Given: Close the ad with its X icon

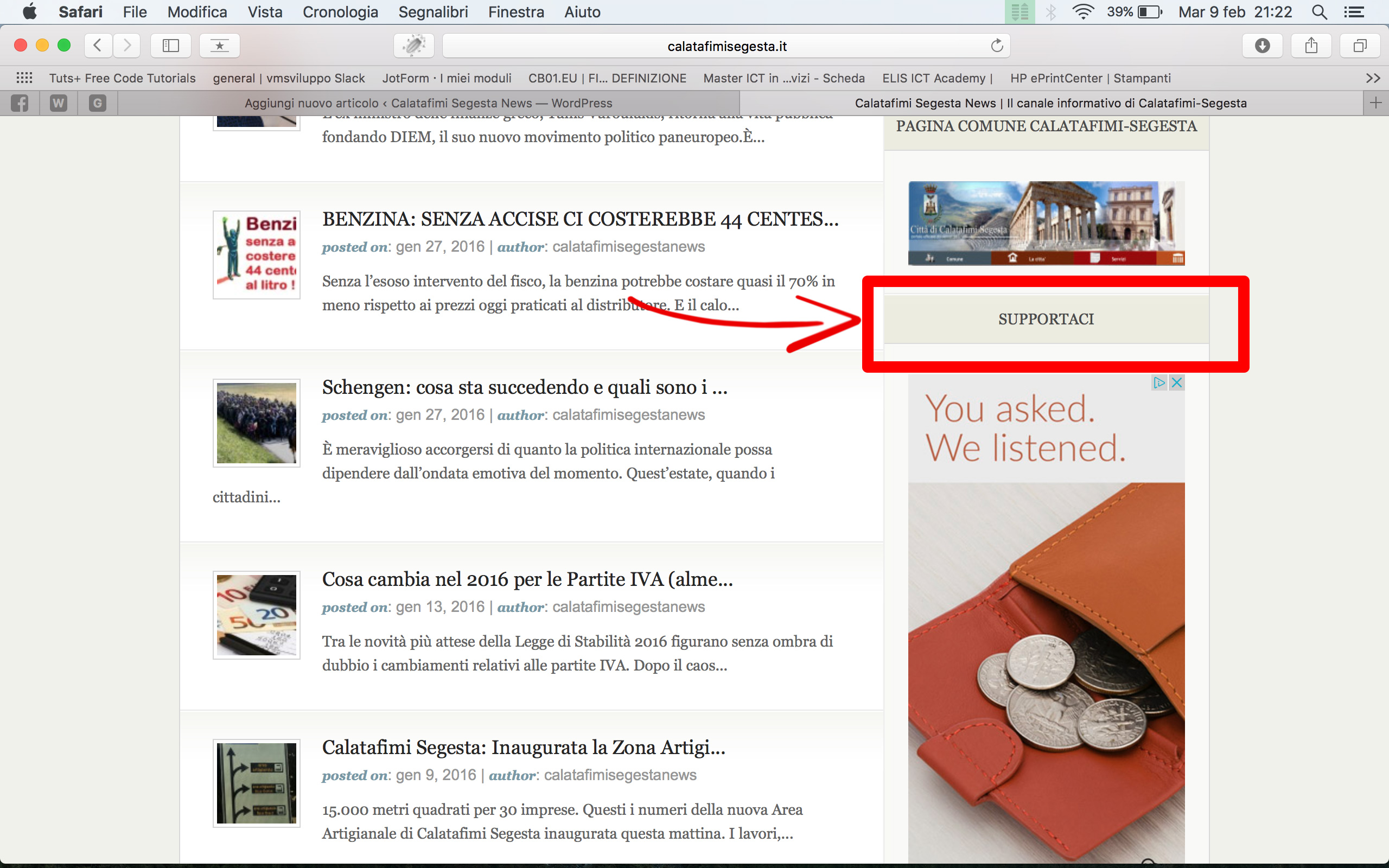Looking at the screenshot, I should [1177, 382].
